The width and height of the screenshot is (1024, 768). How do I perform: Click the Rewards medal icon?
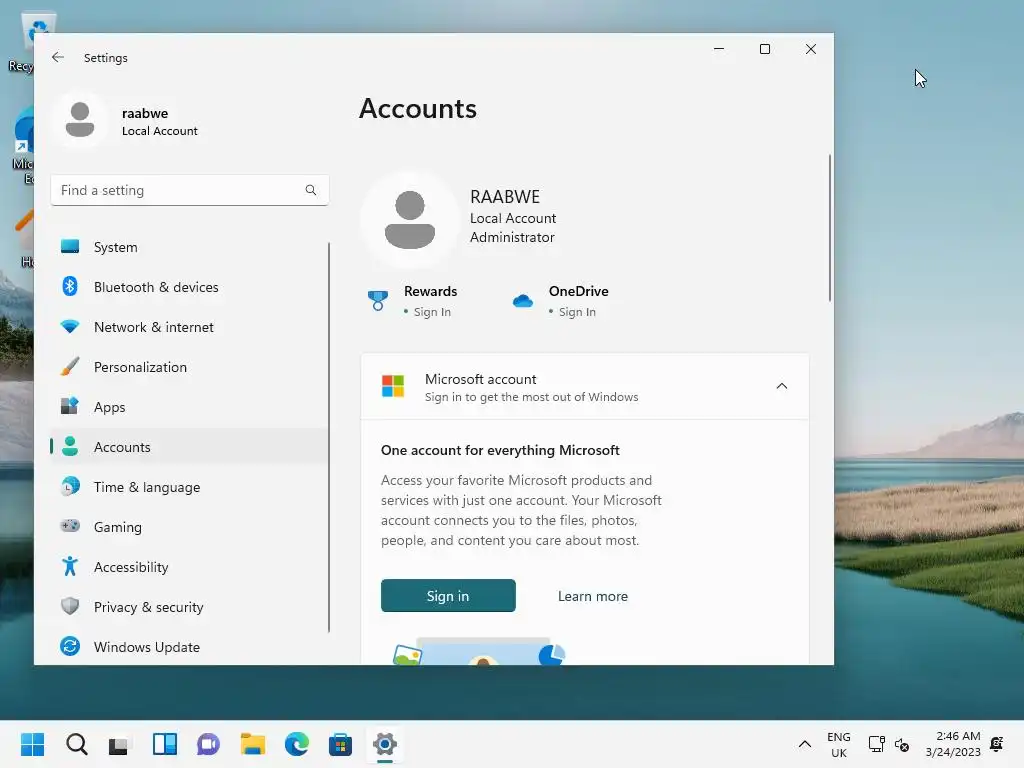click(377, 300)
